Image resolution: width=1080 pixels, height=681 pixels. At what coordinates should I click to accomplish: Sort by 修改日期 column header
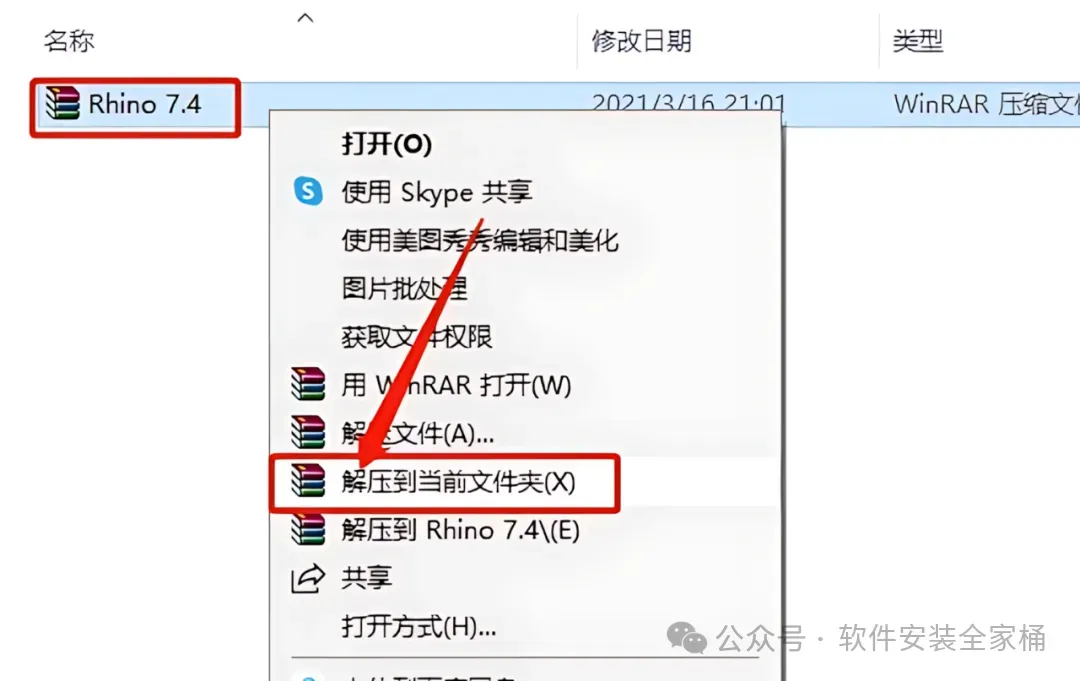[x=641, y=41]
